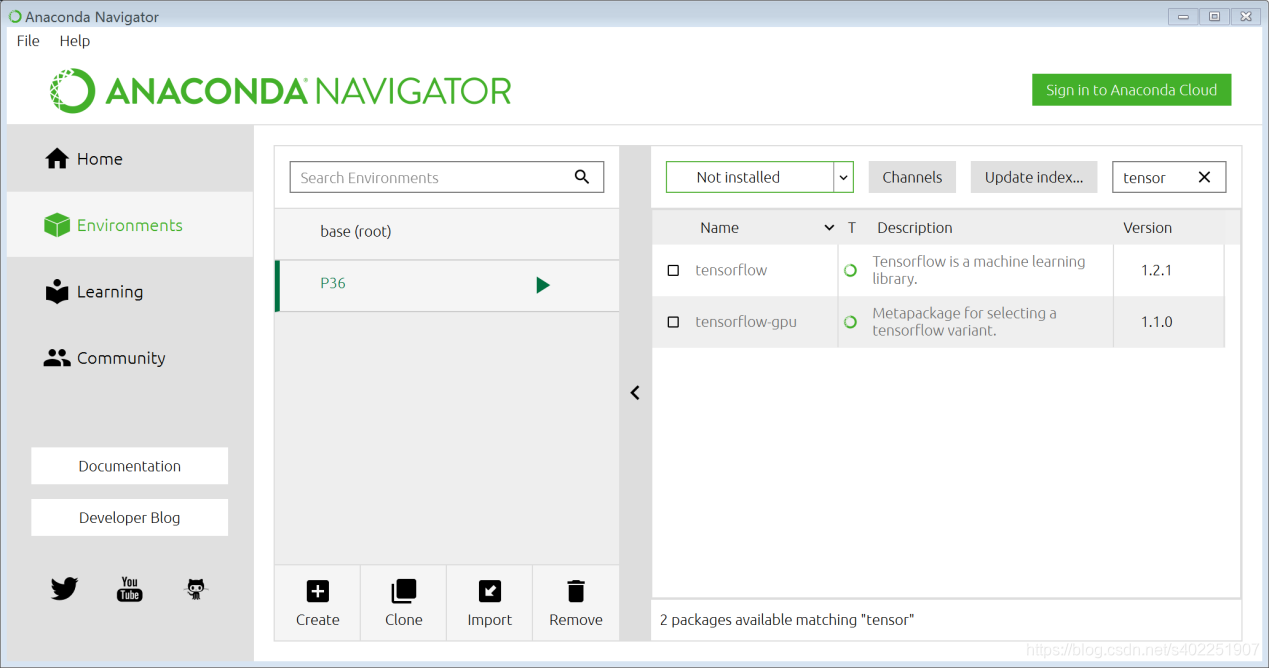The image size is (1269, 668).
Task: Open the Environments section
Action: tap(130, 225)
